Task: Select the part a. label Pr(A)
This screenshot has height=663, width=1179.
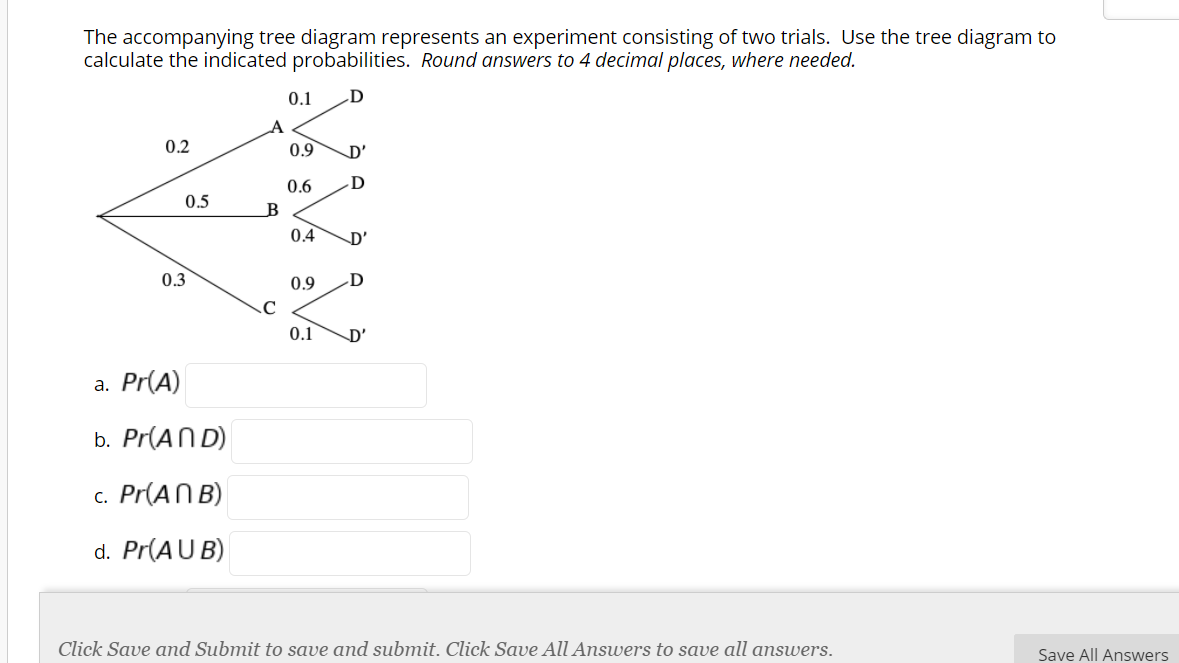Action: pyautogui.click(x=149, y=383)
